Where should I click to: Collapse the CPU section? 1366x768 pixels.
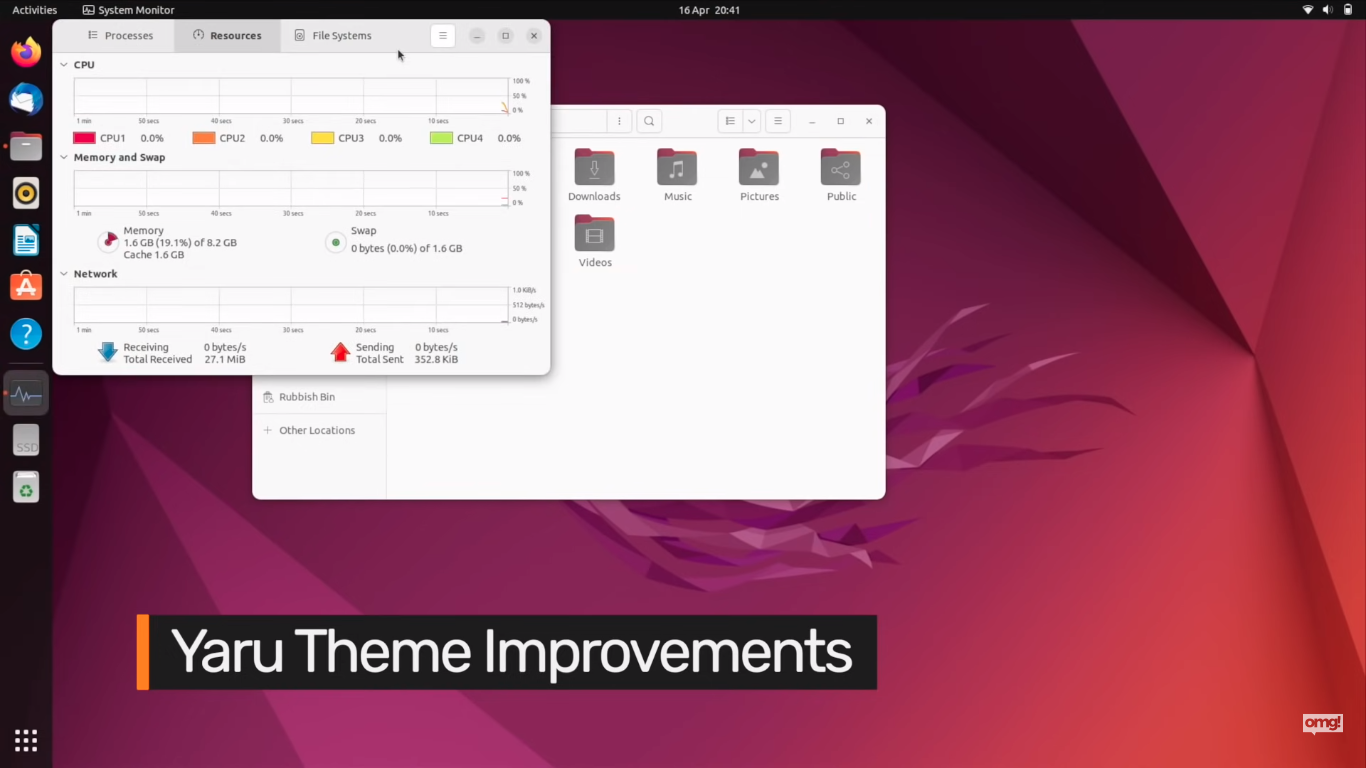click(64, 65)
